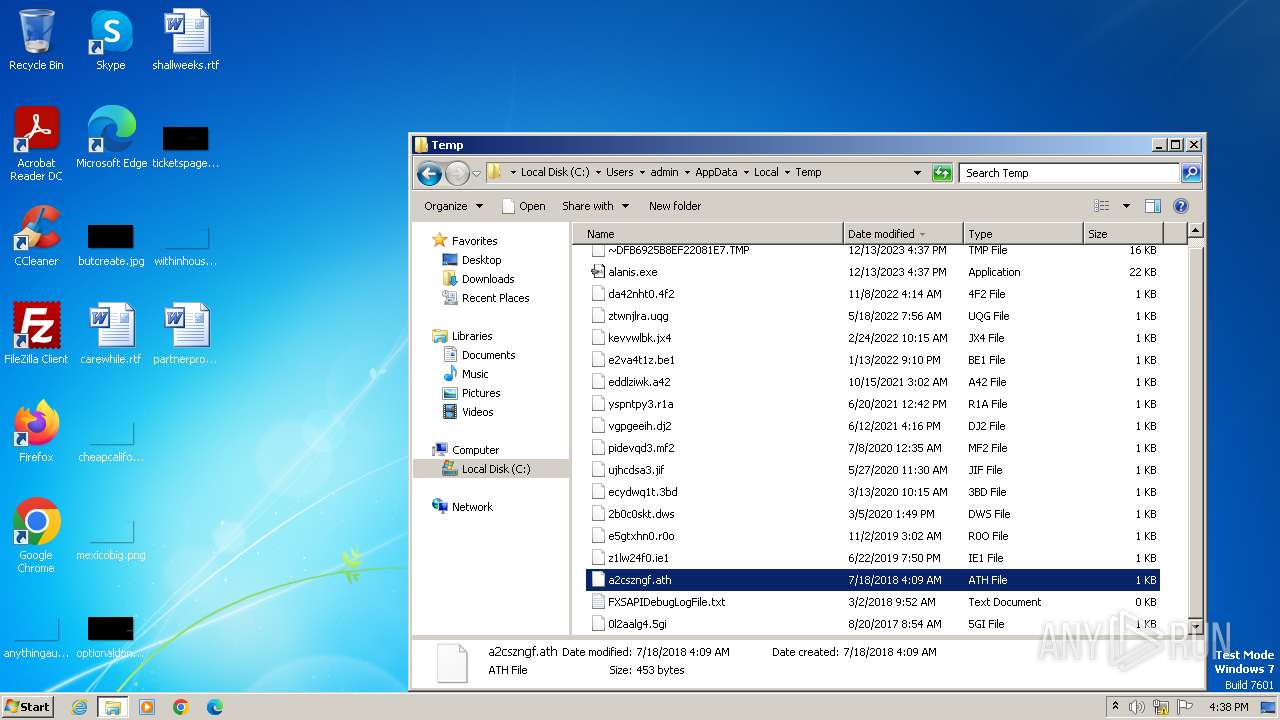Screen dimensions: 1280x720
Task: Open Windows Media Player from the taskbar
Action: (x=147, y=707)
